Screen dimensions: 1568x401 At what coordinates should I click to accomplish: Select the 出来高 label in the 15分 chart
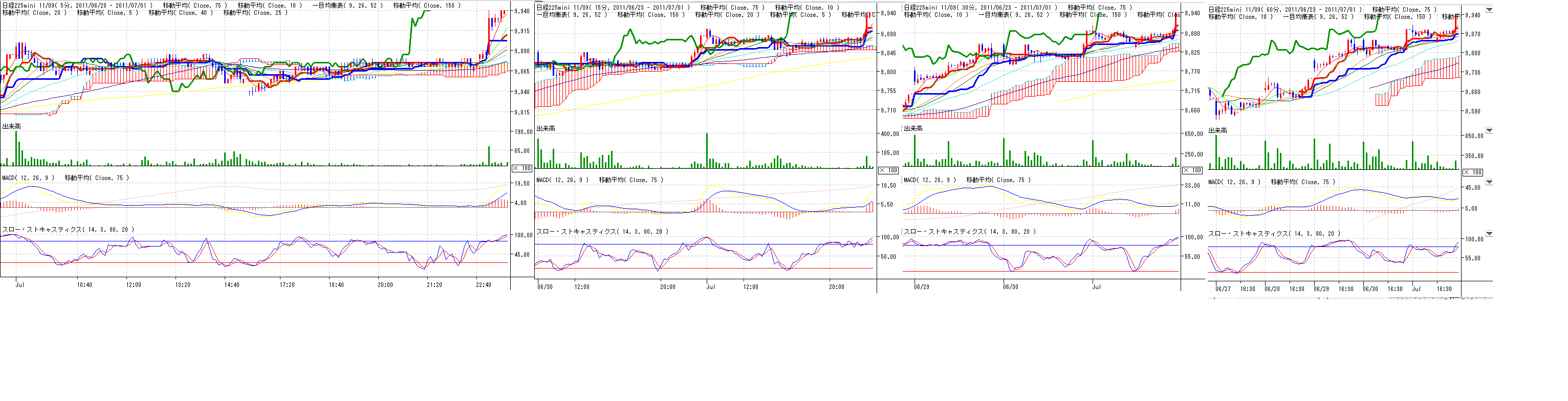pos(546,128)
